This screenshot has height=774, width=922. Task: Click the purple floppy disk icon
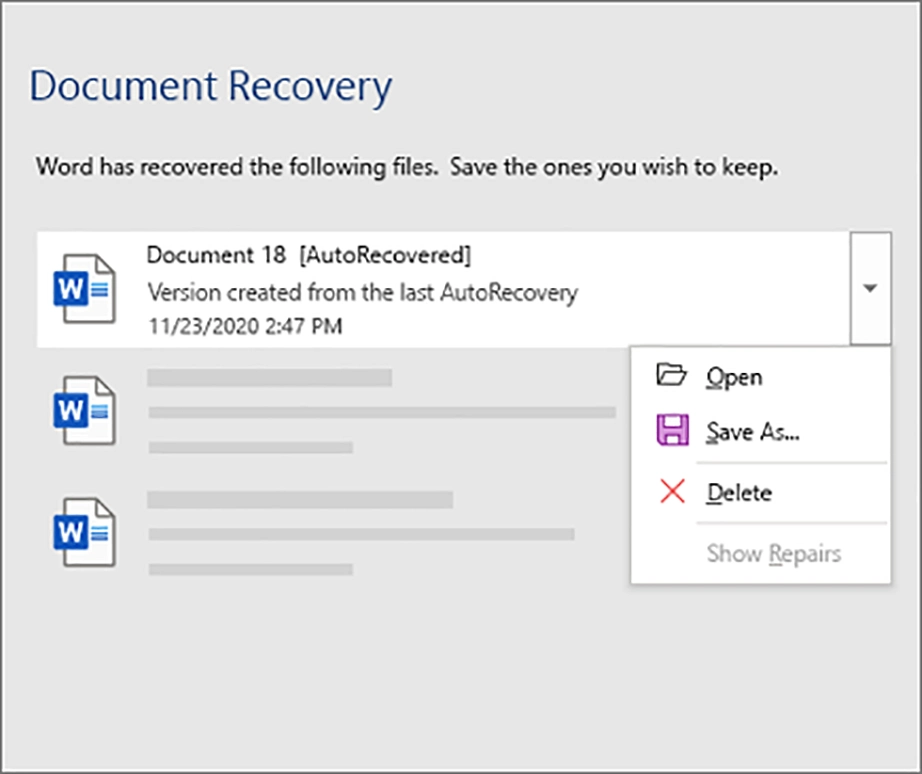[x=672, y=430]
